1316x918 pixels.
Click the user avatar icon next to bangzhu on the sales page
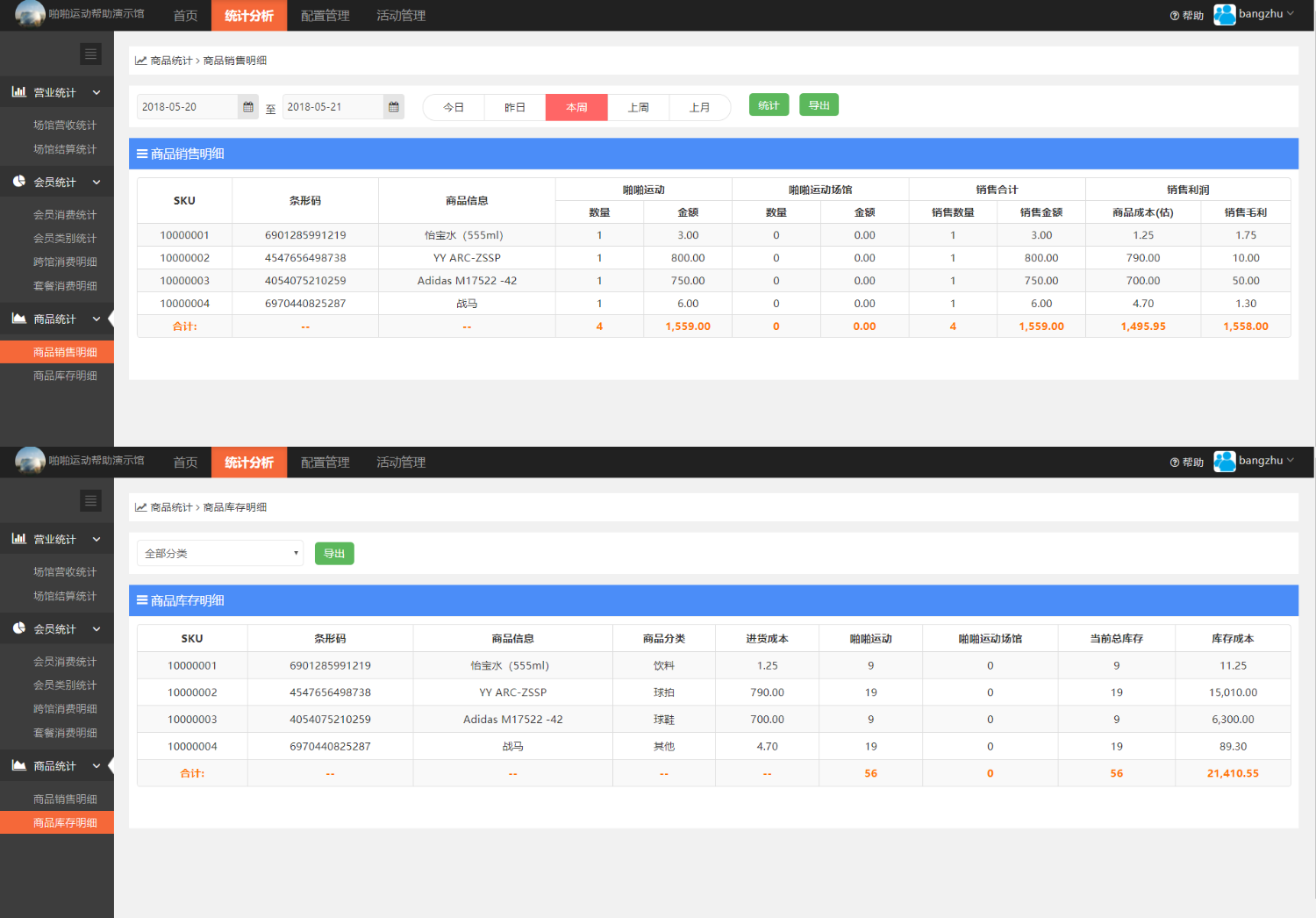[1225, 14]
